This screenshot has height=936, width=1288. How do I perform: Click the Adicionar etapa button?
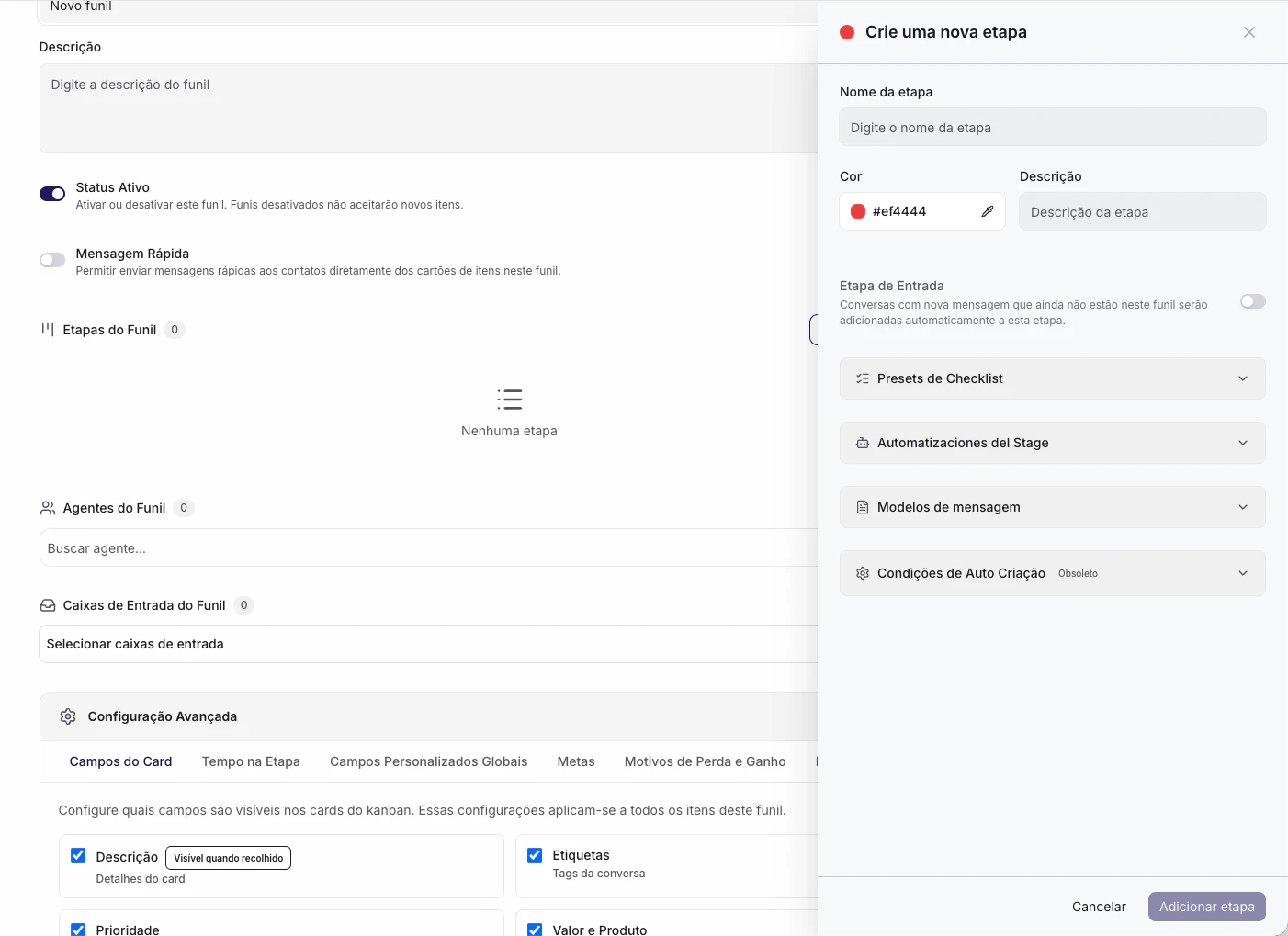pyautogui.click(x=1207, y=907)
